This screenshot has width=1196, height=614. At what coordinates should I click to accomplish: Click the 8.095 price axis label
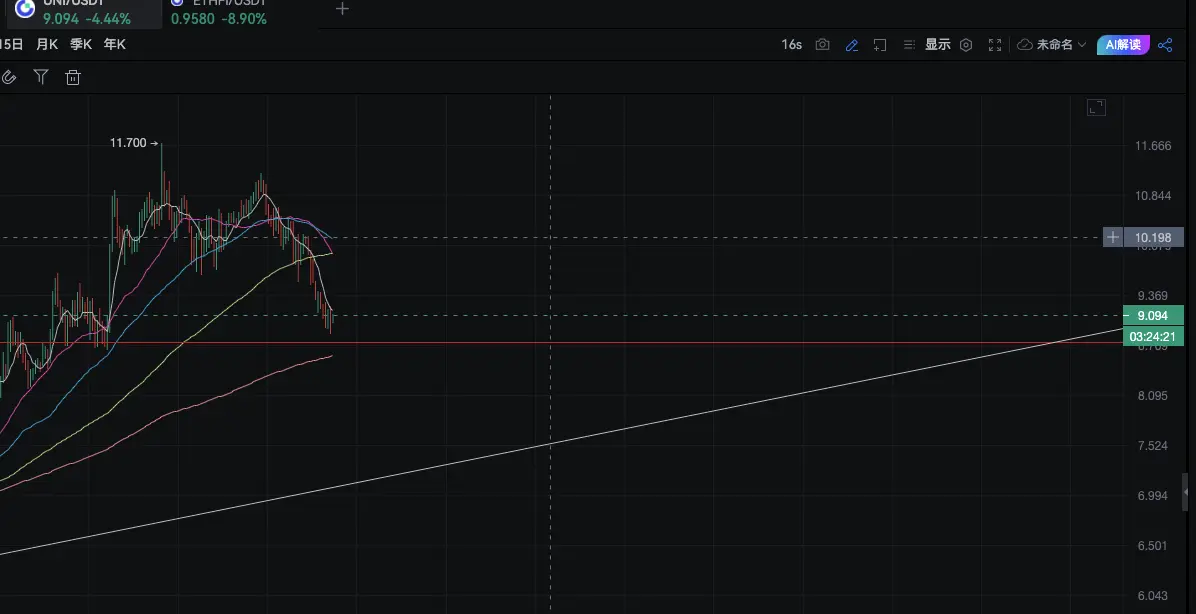pyautogui.click(x=1153, y=395)
